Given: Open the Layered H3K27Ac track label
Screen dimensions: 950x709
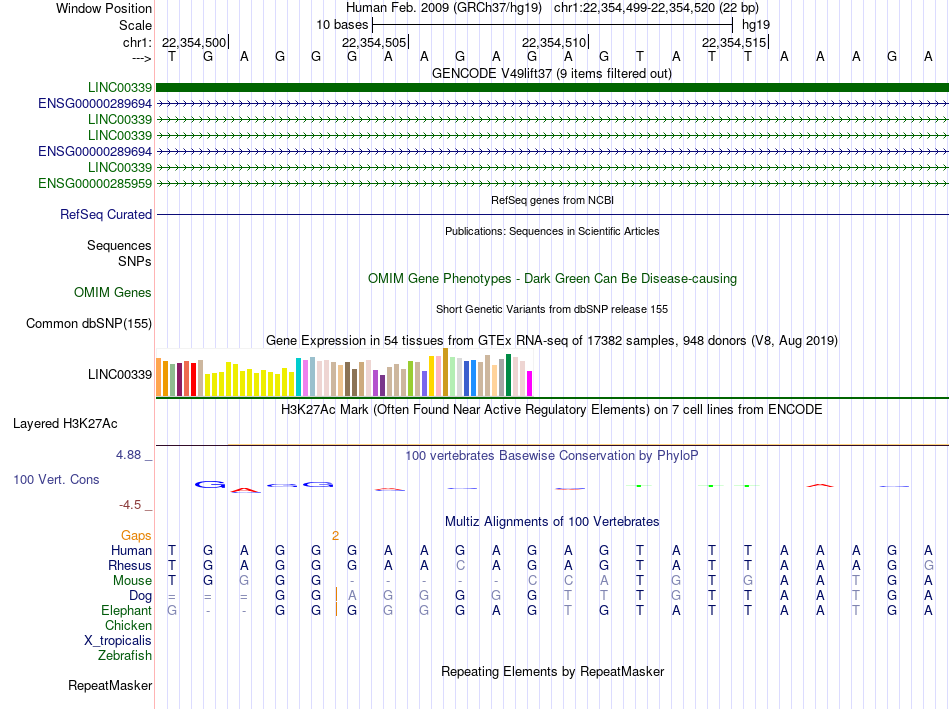Looking at the screenshot, I should click(65, 424).
